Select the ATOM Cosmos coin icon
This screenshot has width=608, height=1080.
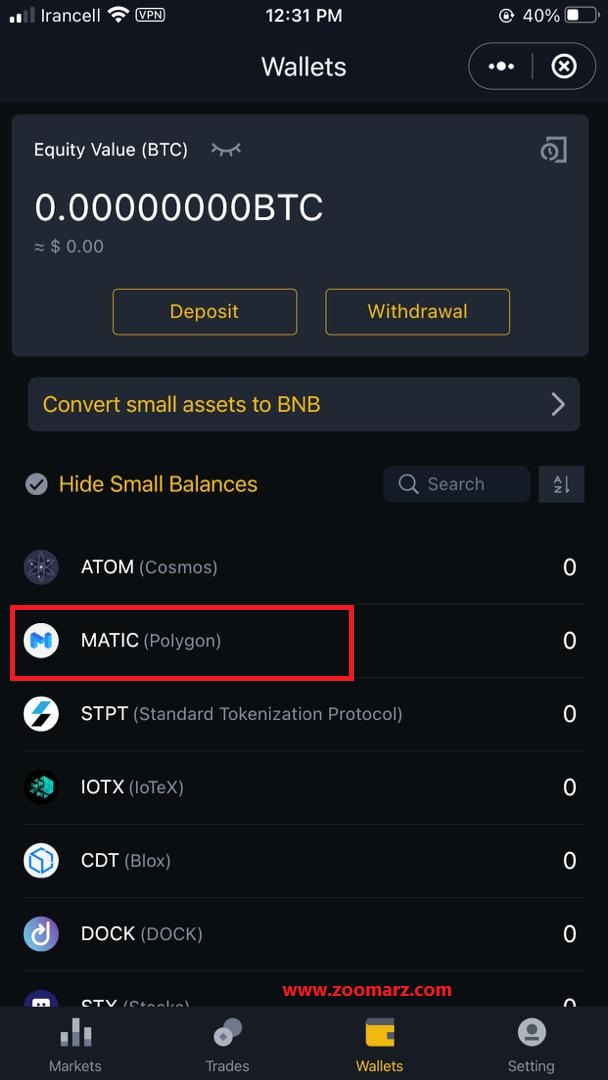(x=41, y=568)
